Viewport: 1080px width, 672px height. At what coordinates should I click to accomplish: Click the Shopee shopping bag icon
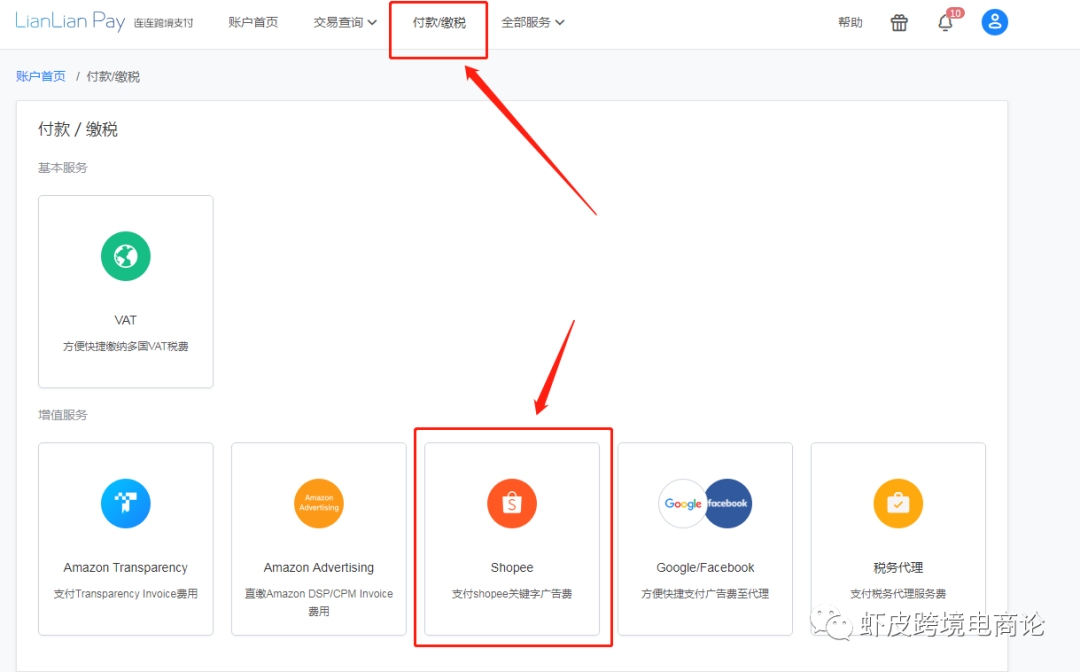click(512, 503)
